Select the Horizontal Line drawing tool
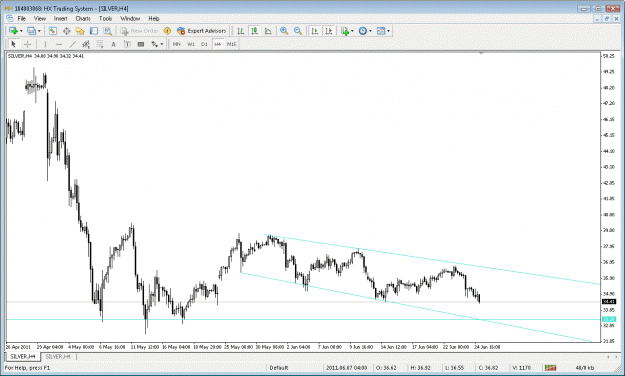This screenshot has width=625, height=376. [x=59, y=44]
